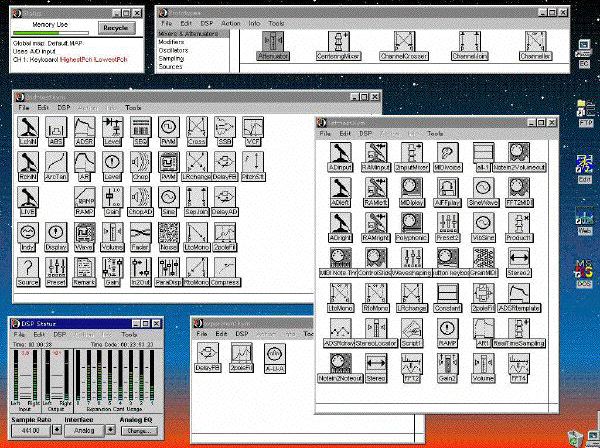Open Action menu in top palette window
The image size is (600, 448).
[x=231, y=23]
